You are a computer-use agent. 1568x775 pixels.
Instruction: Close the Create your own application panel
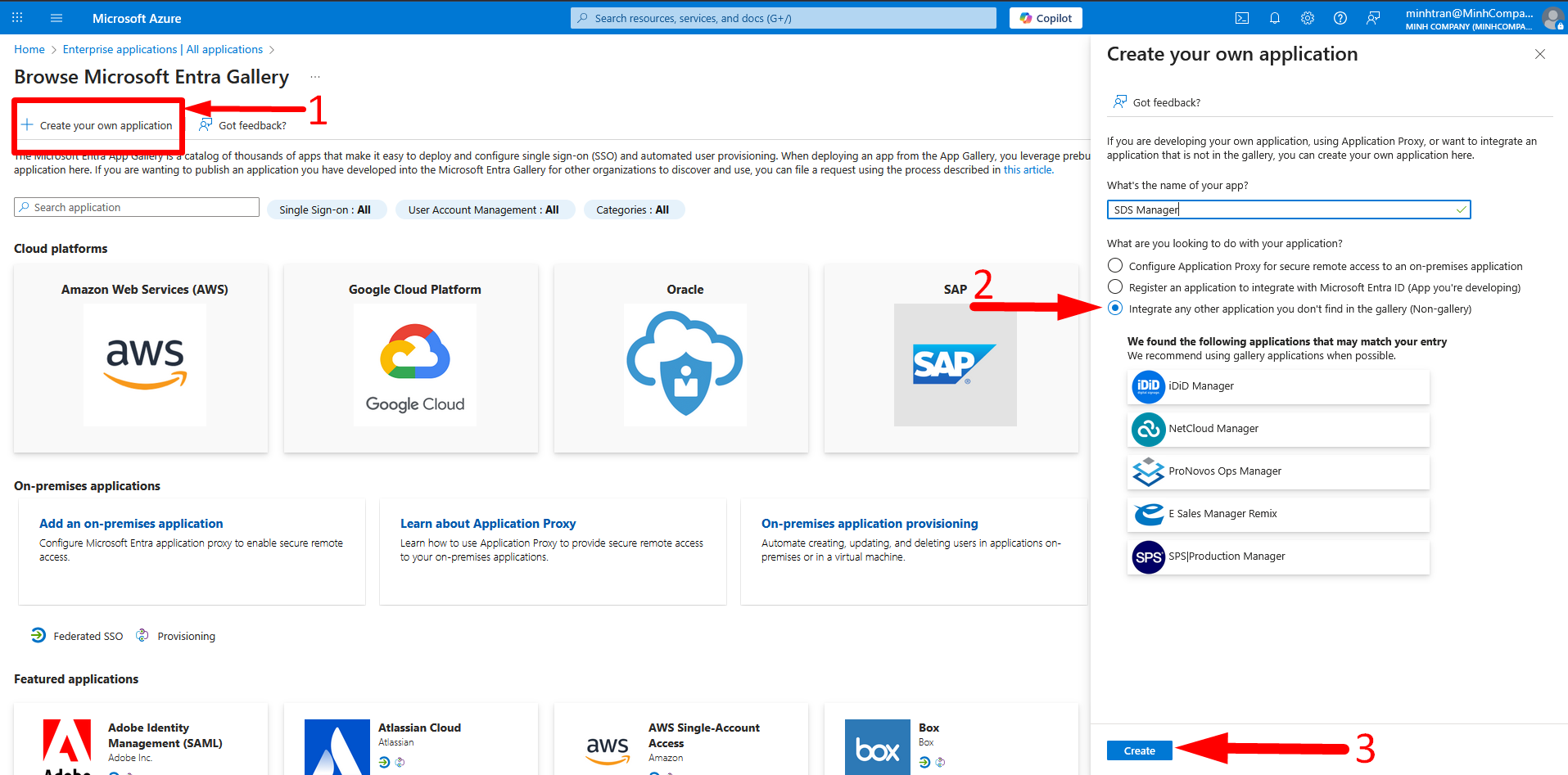(x=1540, y=54)
